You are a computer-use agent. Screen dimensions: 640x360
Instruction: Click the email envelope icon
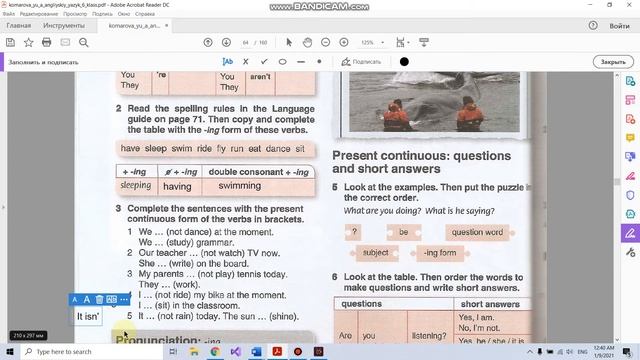point(65,42)
